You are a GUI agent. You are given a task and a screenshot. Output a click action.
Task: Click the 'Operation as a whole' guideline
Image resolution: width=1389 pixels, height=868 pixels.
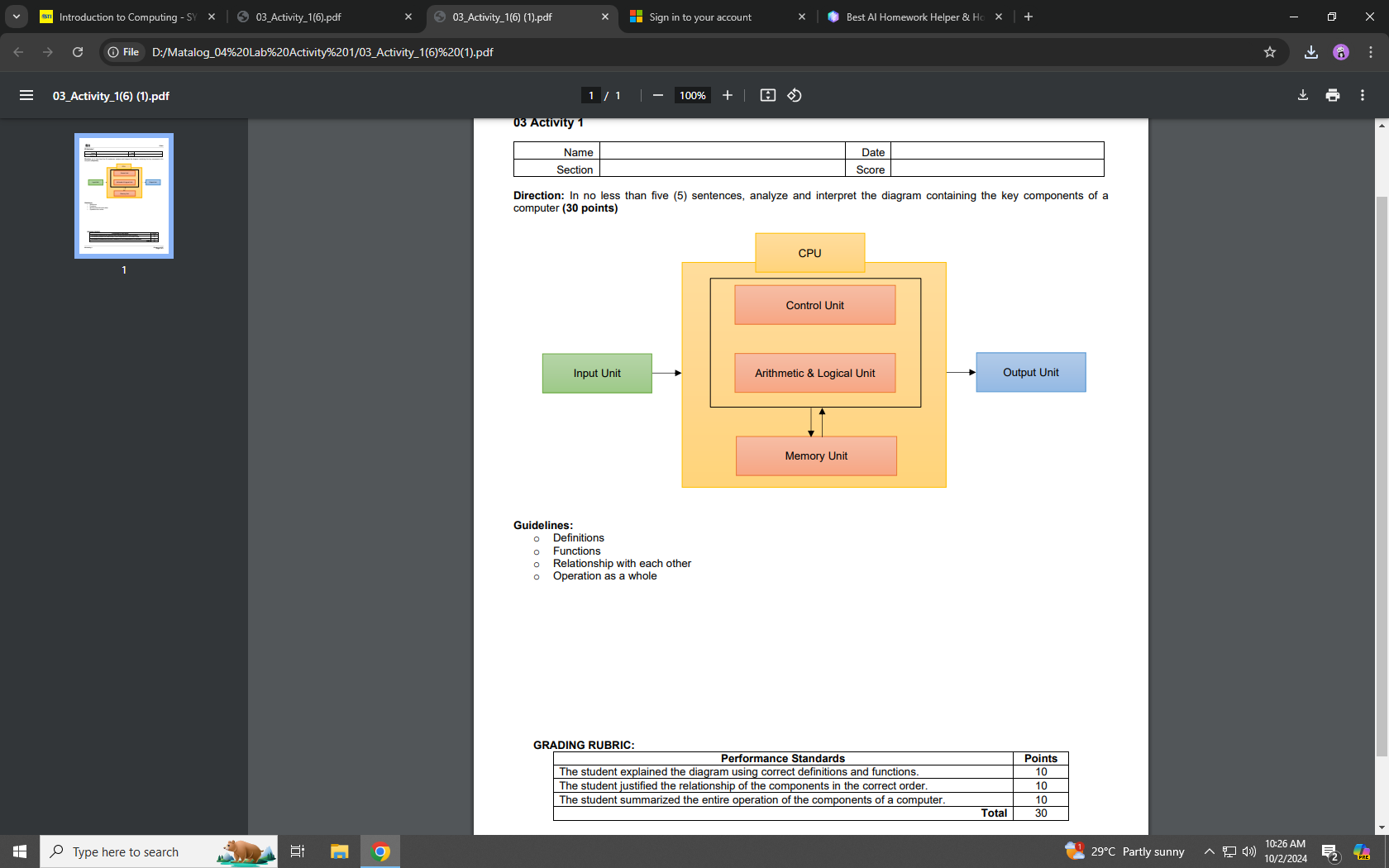[605, 575]
